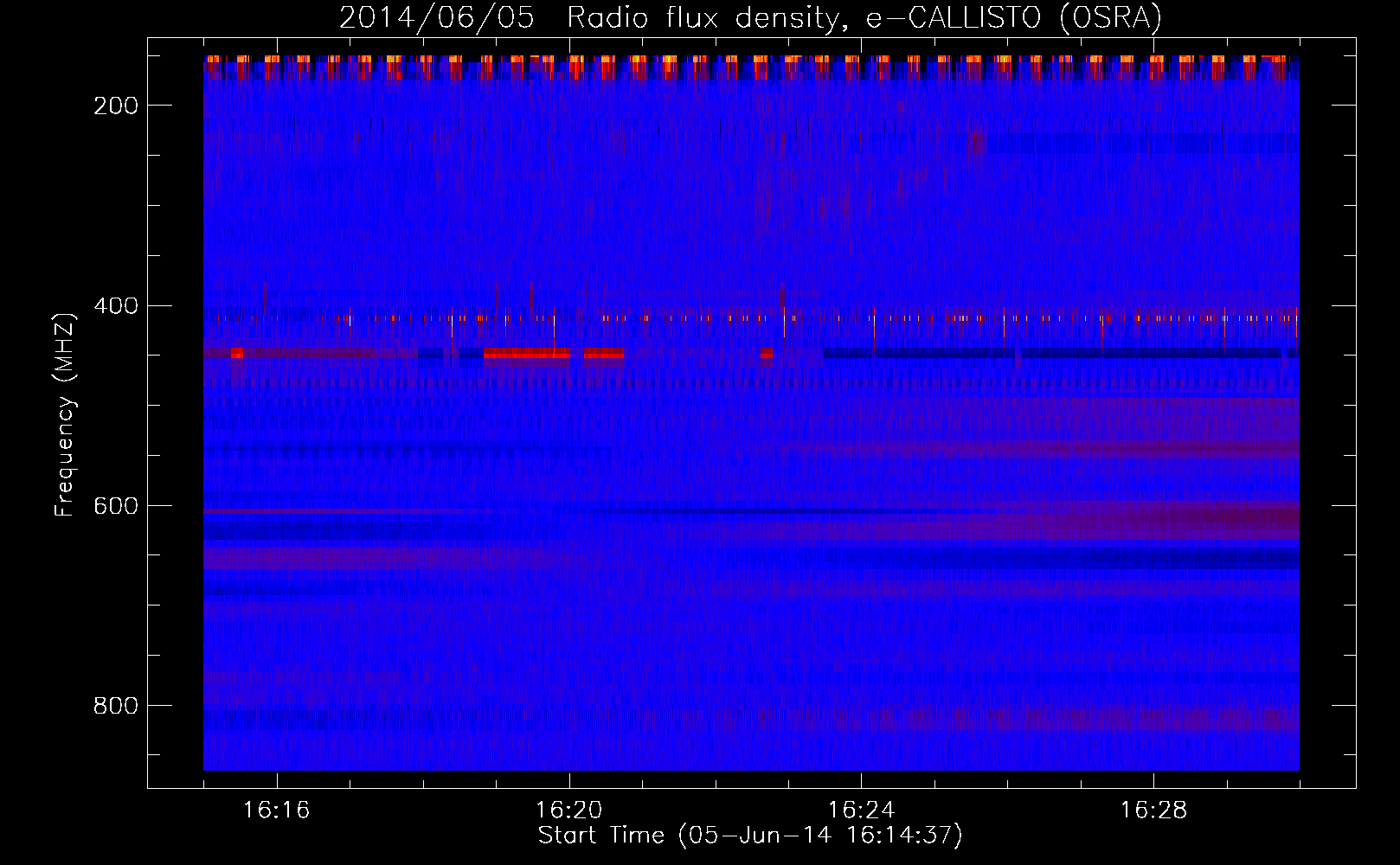Click the 400 frequency tick label
The width and height of the screenshot is (1400, 865).
(x=115, y=306)
